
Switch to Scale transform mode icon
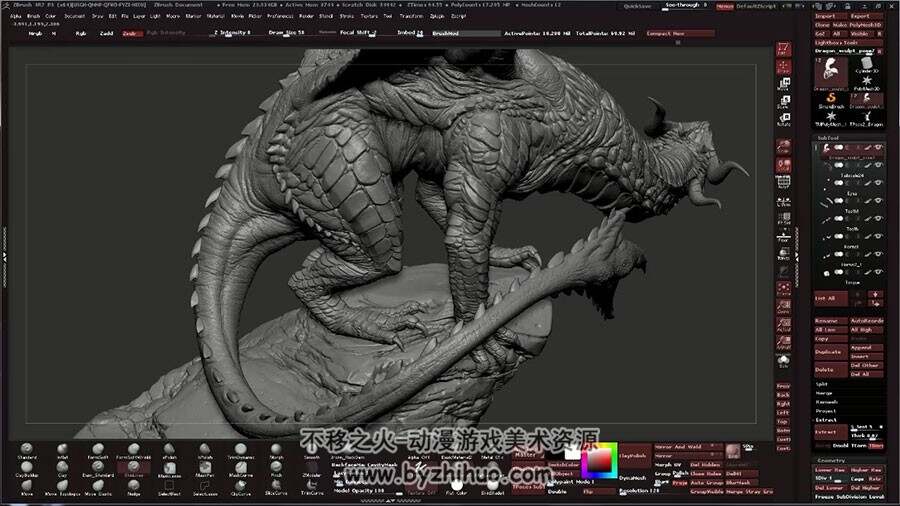(x=783, y=102)
